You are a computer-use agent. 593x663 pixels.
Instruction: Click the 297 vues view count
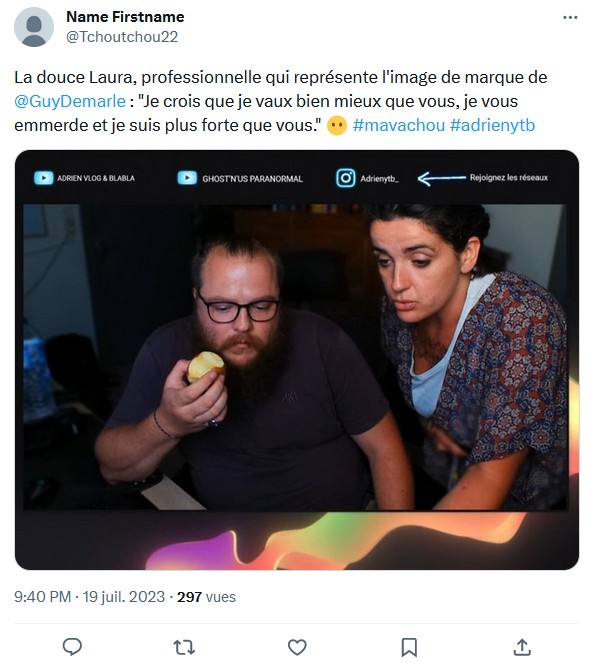[x=206, y=597]
